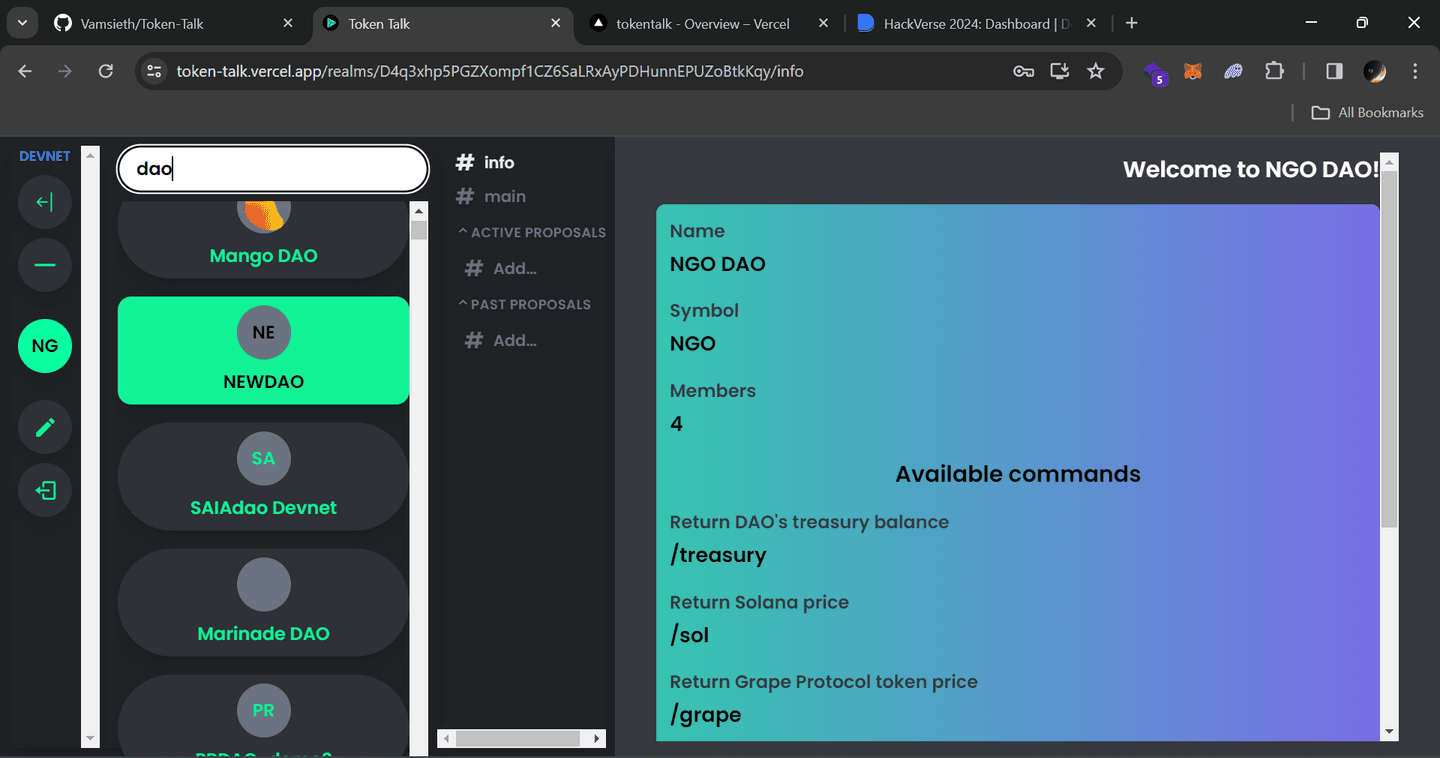
Task: Bookmark this page with star icon
Action: (1096, 71)
